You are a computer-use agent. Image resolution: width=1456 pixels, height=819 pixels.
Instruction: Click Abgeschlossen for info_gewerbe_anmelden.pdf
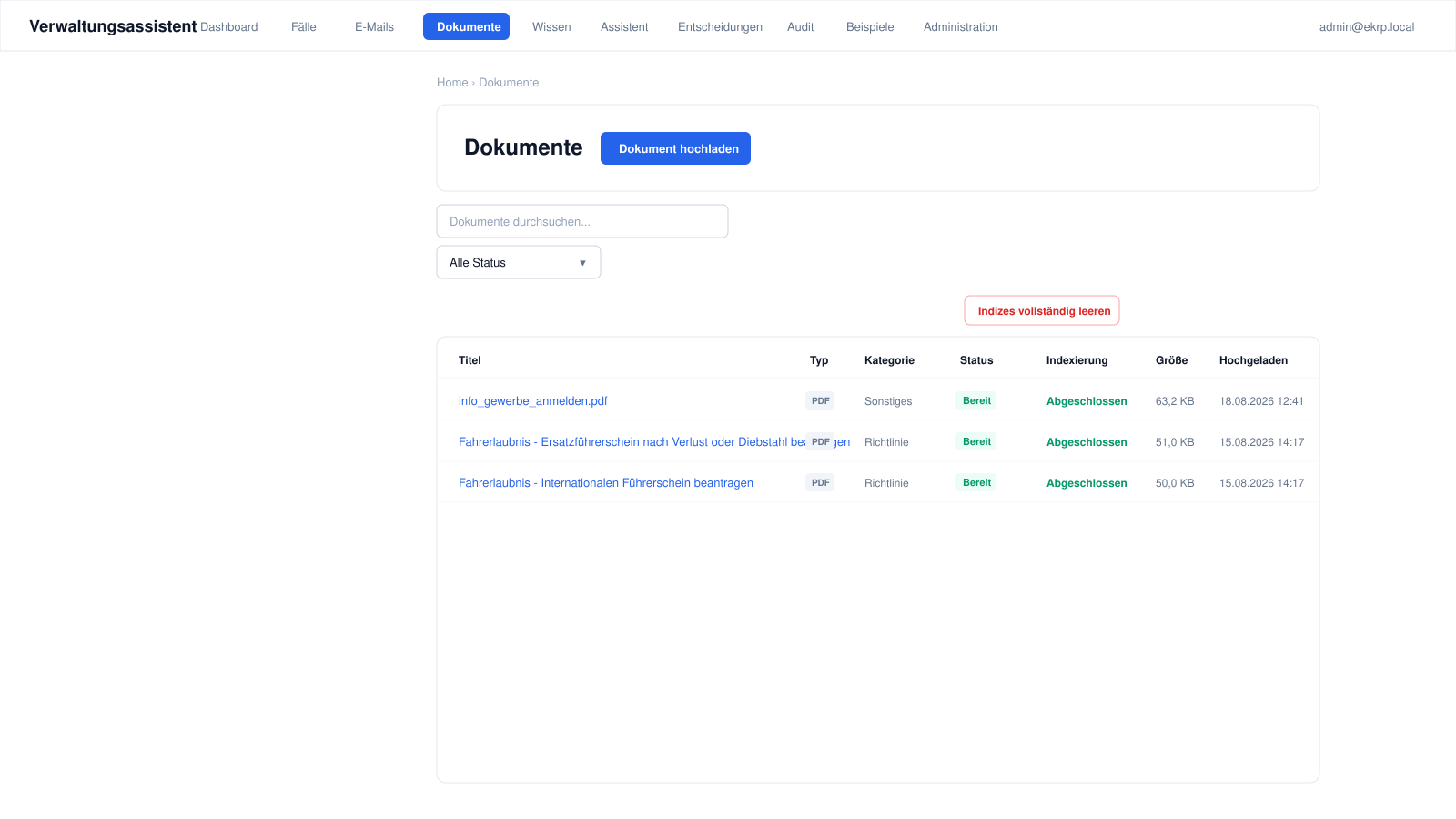pos(1087,401)
